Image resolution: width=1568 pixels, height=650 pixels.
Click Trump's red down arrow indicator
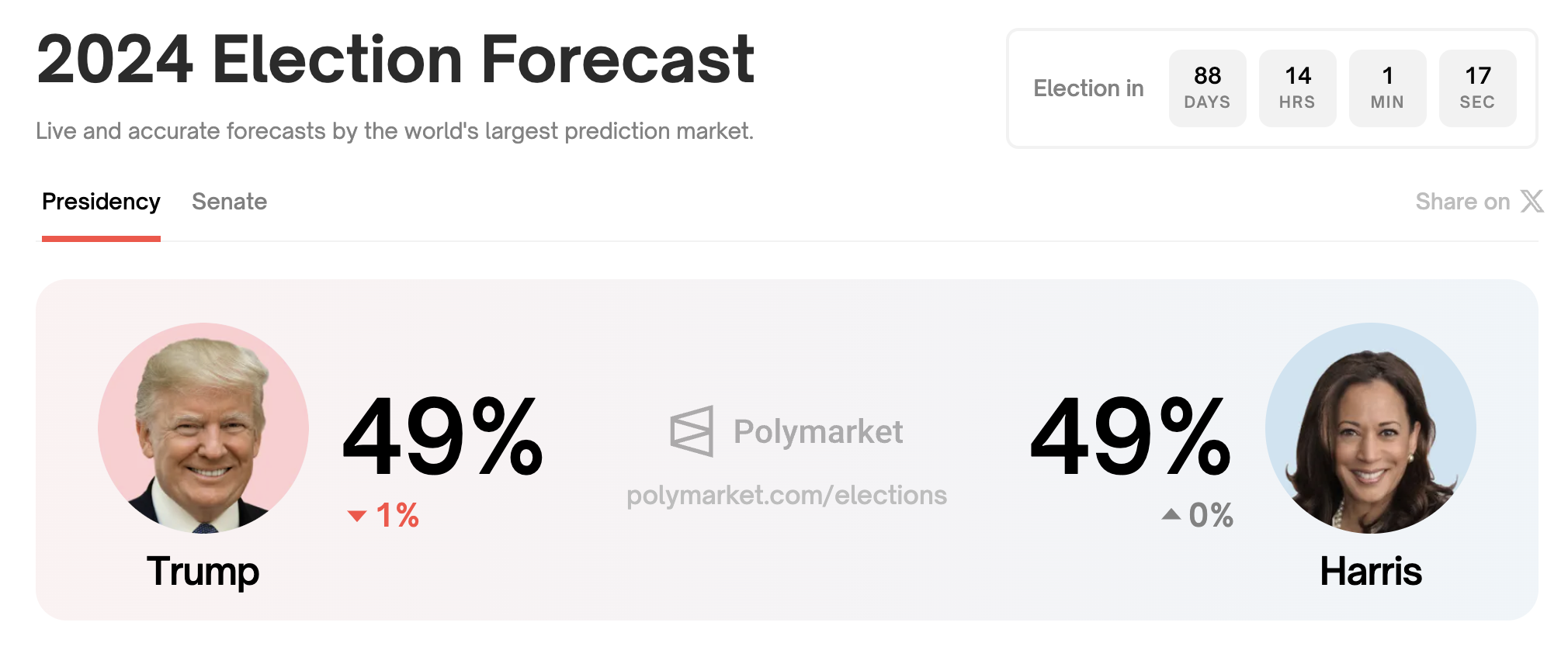357,516
